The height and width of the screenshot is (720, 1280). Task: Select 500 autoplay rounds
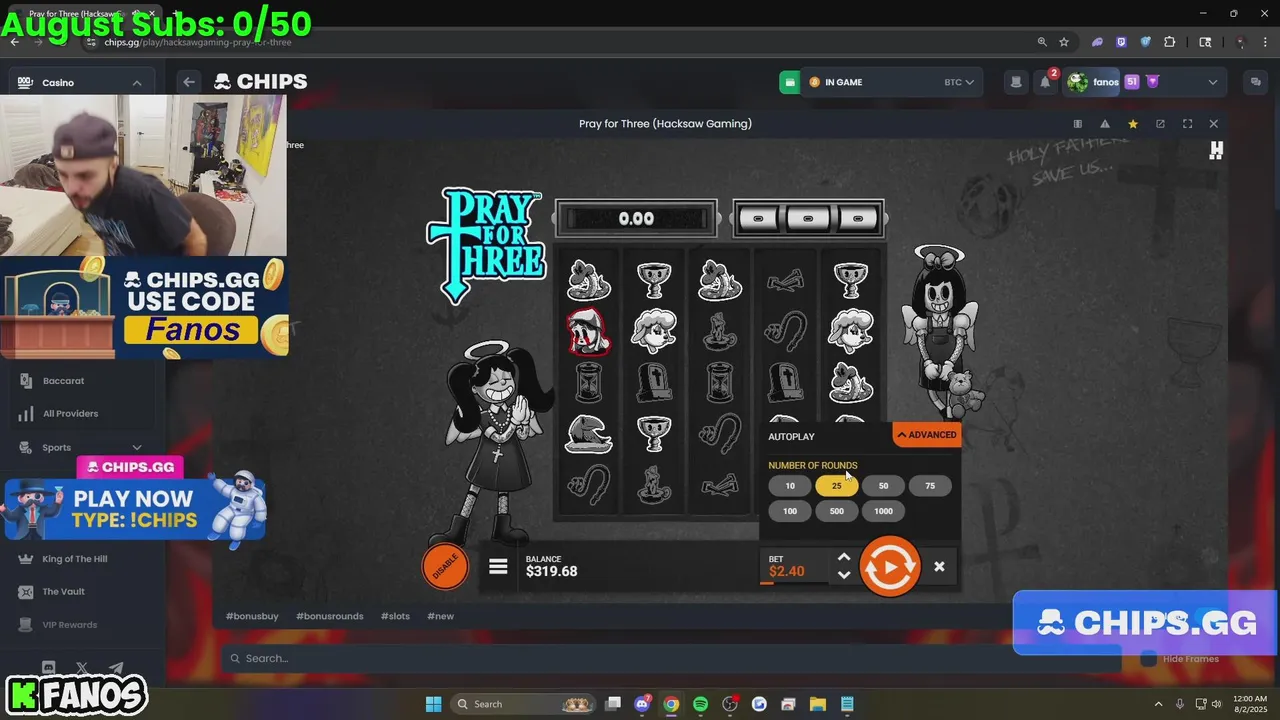(x=837, y=511)
